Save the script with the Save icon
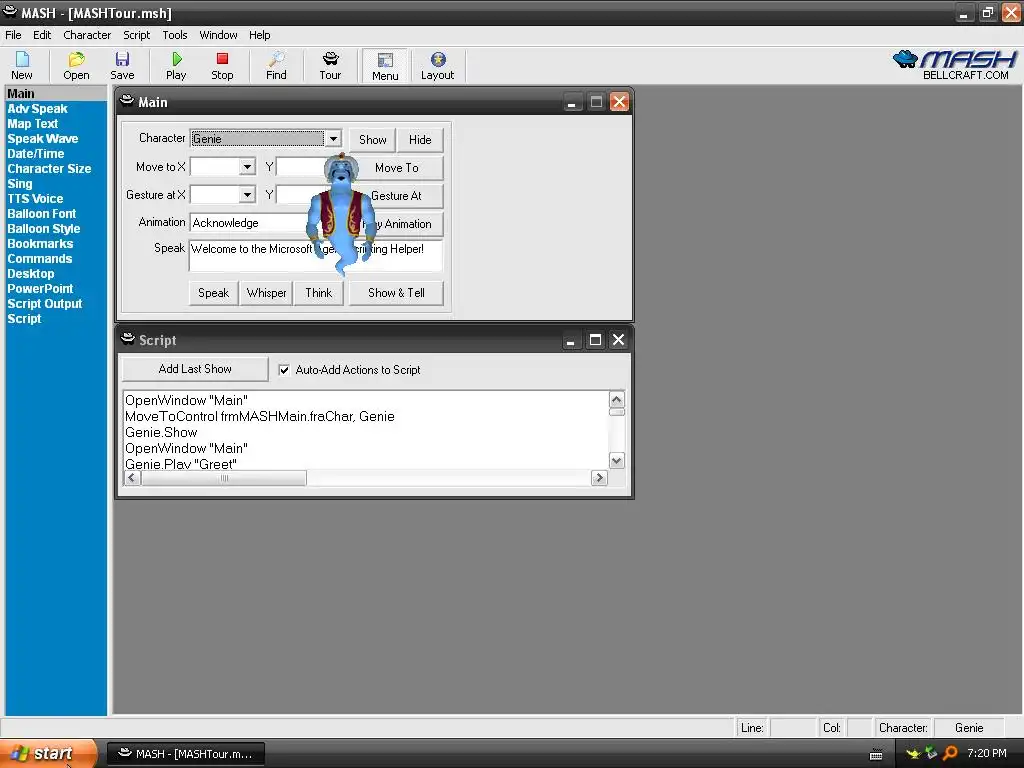This screenshot has width=1024, height=768. tap(122, 65)
